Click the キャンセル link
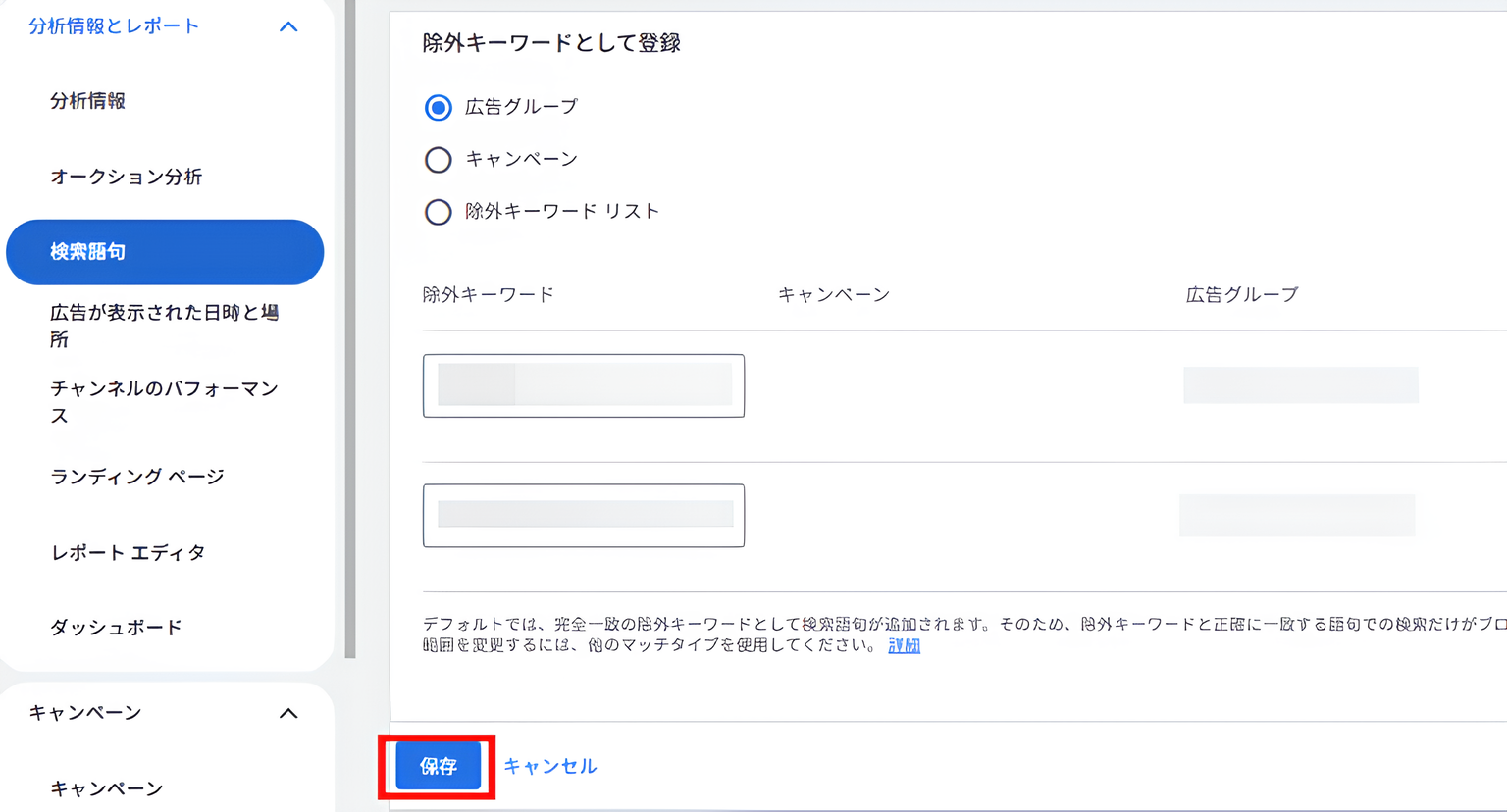The image size is (1507, 812). pos(549,766)
